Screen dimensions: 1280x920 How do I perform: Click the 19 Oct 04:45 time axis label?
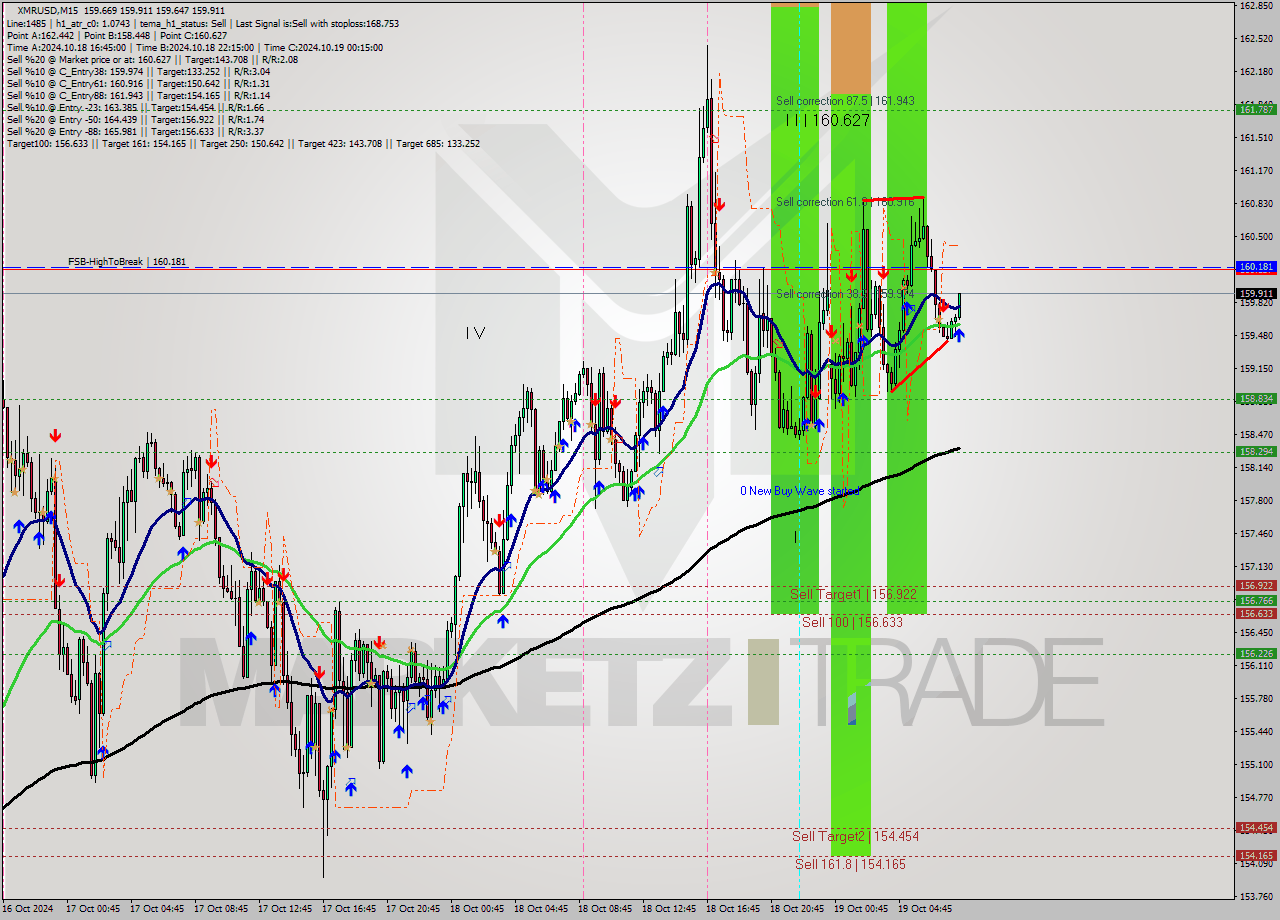click(x=923, y=909)
